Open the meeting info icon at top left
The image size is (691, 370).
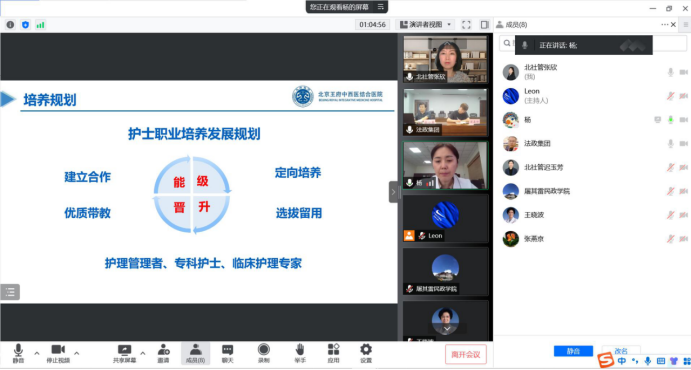point(10,25)
